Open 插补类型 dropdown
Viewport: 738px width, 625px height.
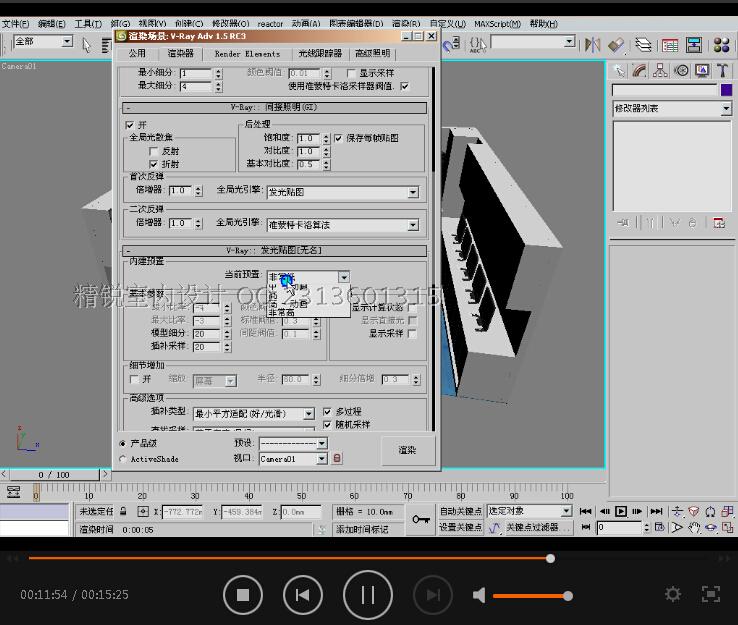pos(254,414)
